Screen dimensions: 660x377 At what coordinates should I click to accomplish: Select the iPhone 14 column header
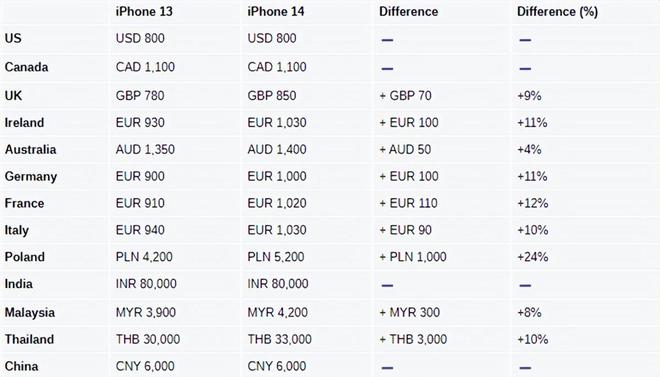click(276, 11)
